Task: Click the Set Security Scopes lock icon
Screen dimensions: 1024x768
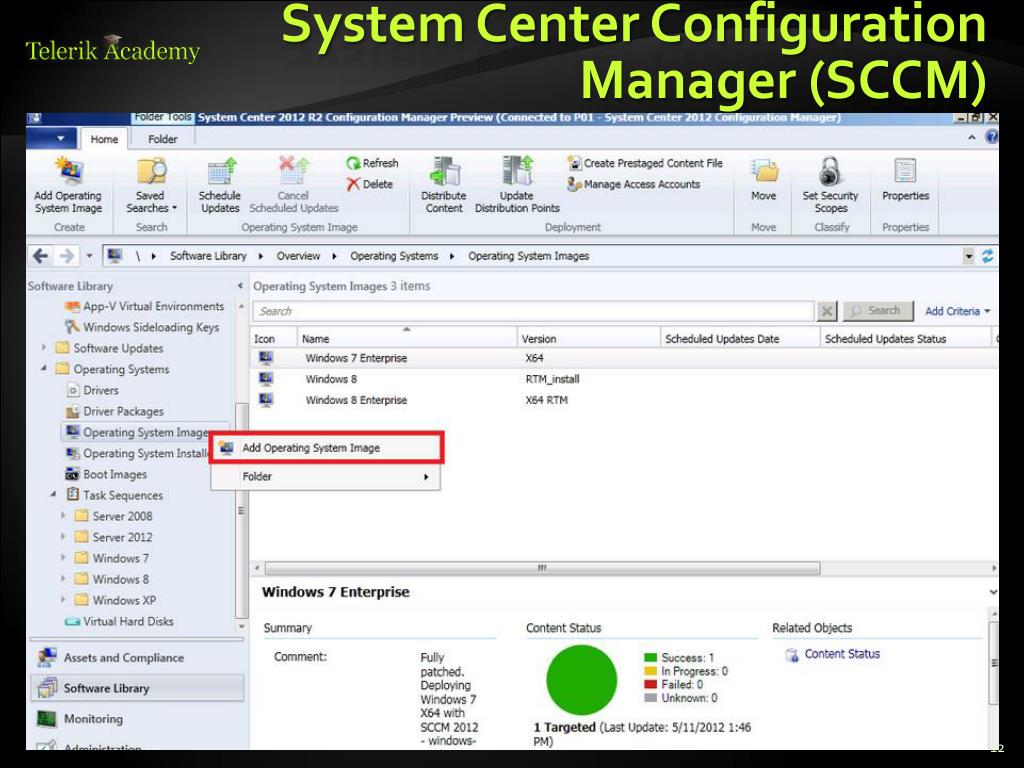Action: [x=830, y=171]
